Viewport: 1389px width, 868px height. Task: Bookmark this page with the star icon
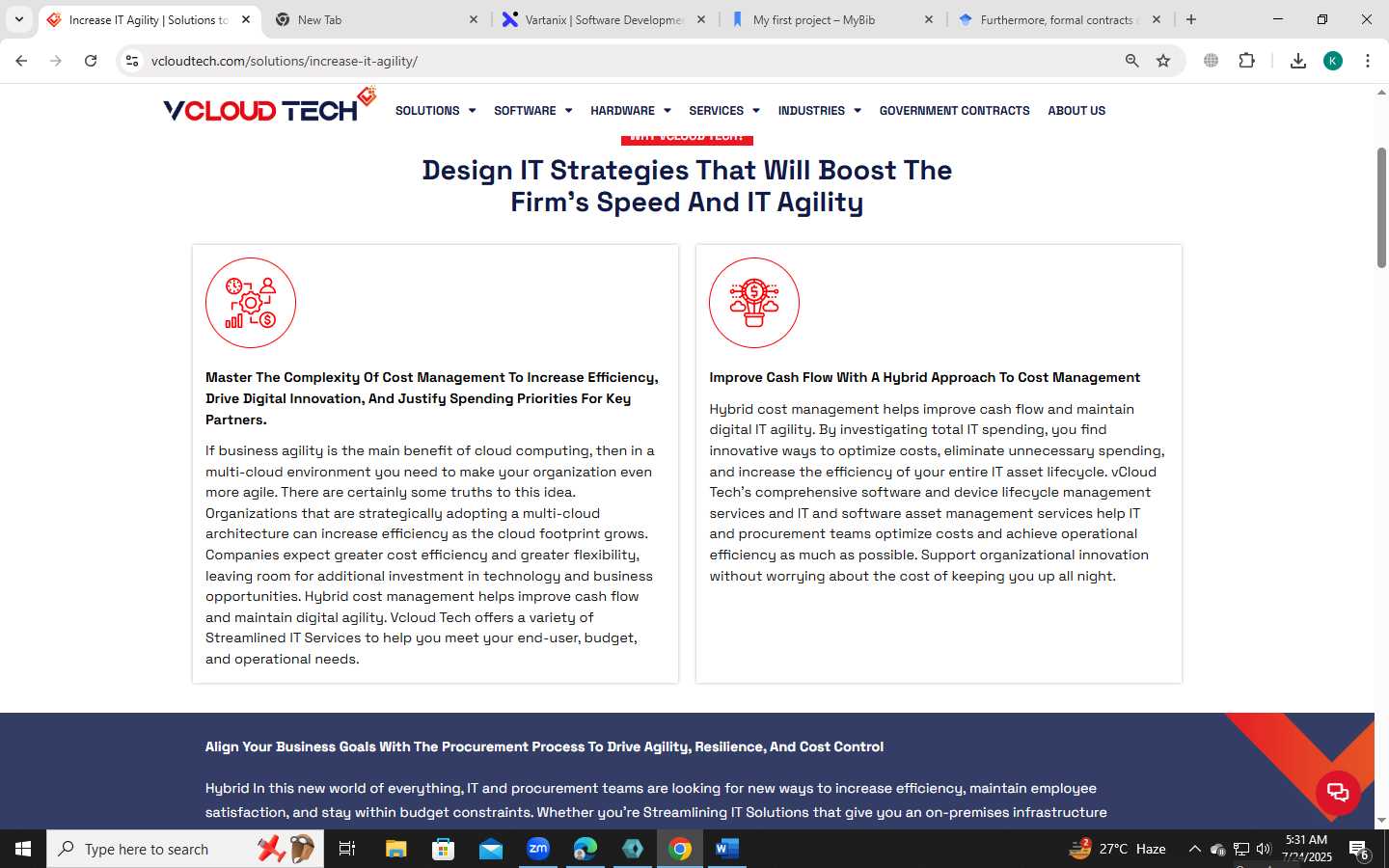(1163, 61)
